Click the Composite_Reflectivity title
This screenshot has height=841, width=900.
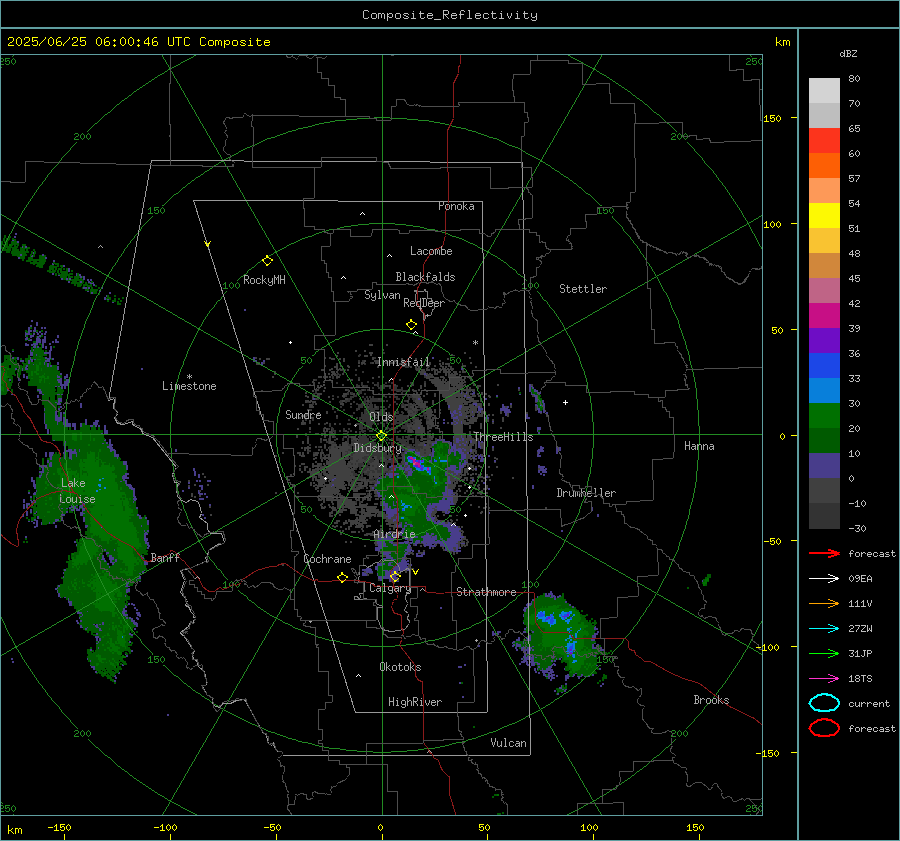pyautogui.click(x=450, y=15)
